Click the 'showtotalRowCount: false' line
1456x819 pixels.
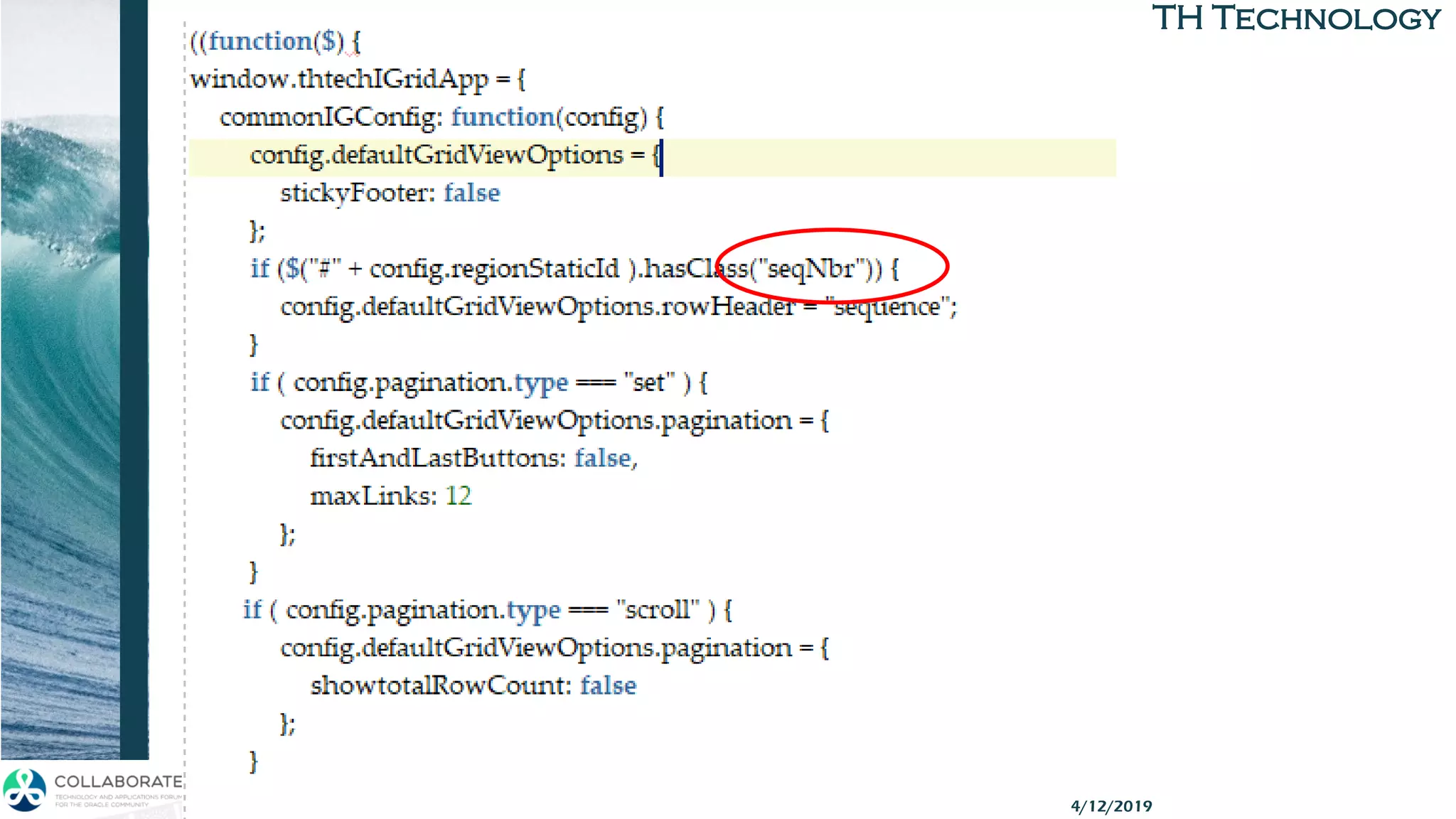(473, 685)
